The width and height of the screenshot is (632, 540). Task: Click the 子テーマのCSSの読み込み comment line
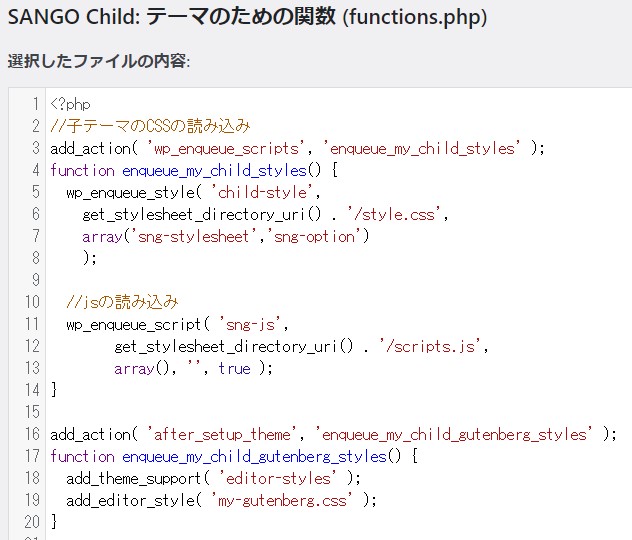tap(150, 126)
